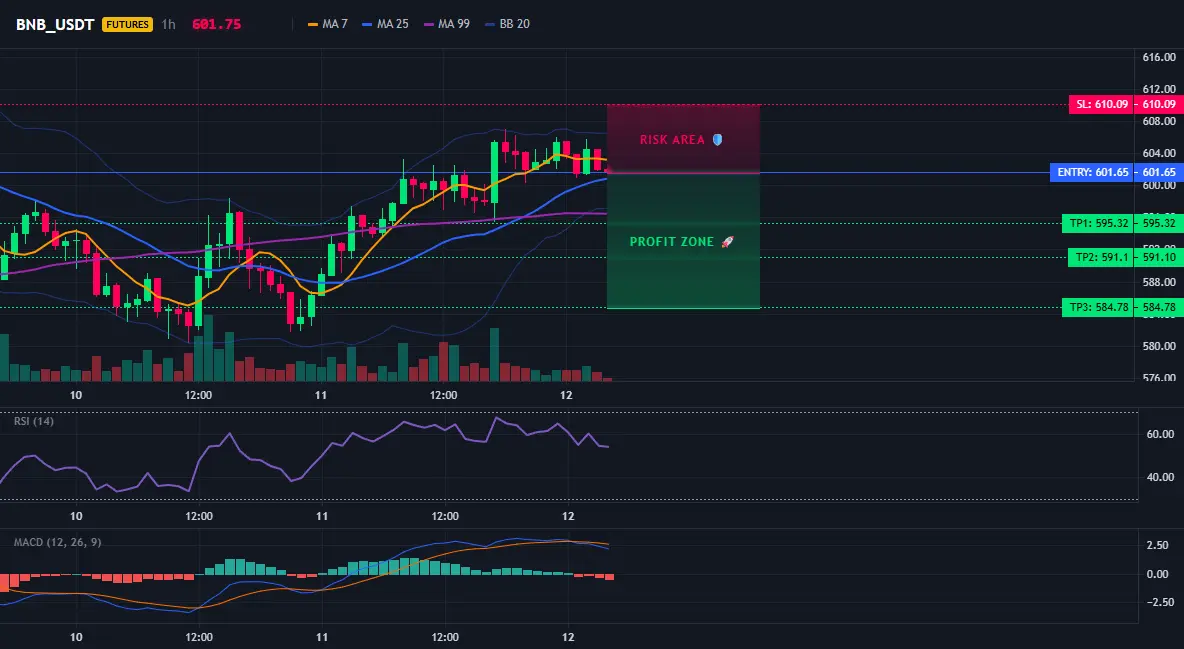Click the 584.78 green price axis tag
Viewport: 1184px width, 649px height.
tap(1159, 308)
